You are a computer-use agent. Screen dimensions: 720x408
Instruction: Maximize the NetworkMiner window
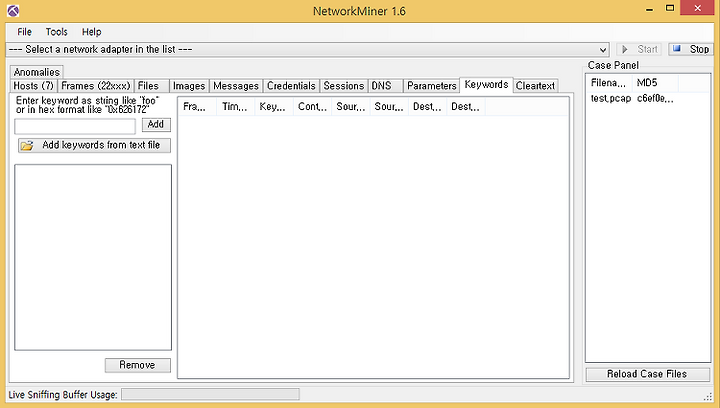pyautogui.click(x=670, y=8)
